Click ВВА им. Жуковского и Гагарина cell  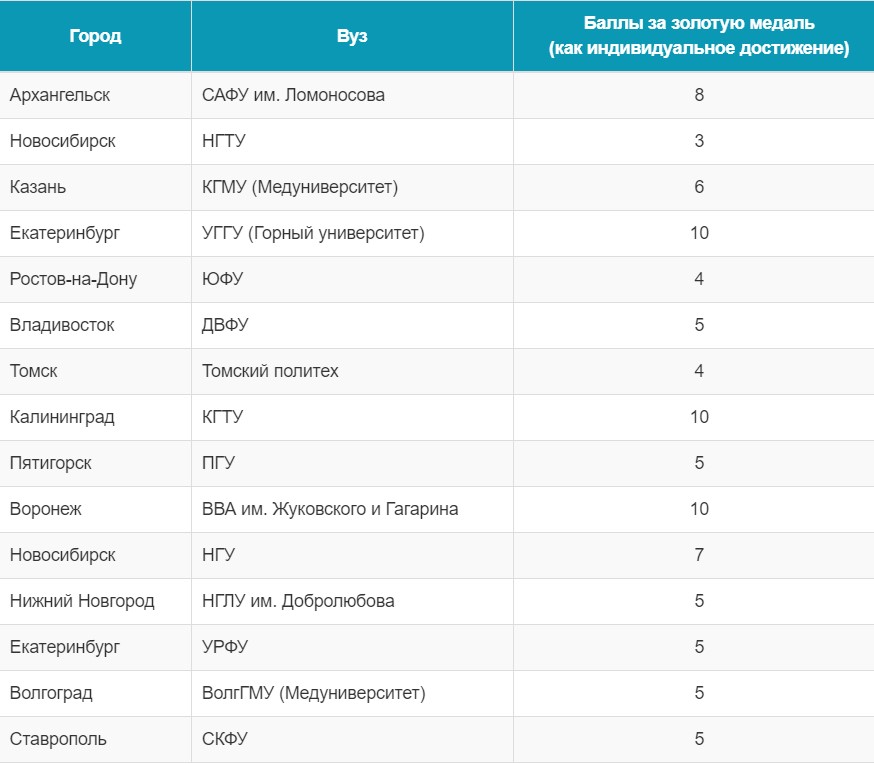pyautogui.click(x=352, y=509)
